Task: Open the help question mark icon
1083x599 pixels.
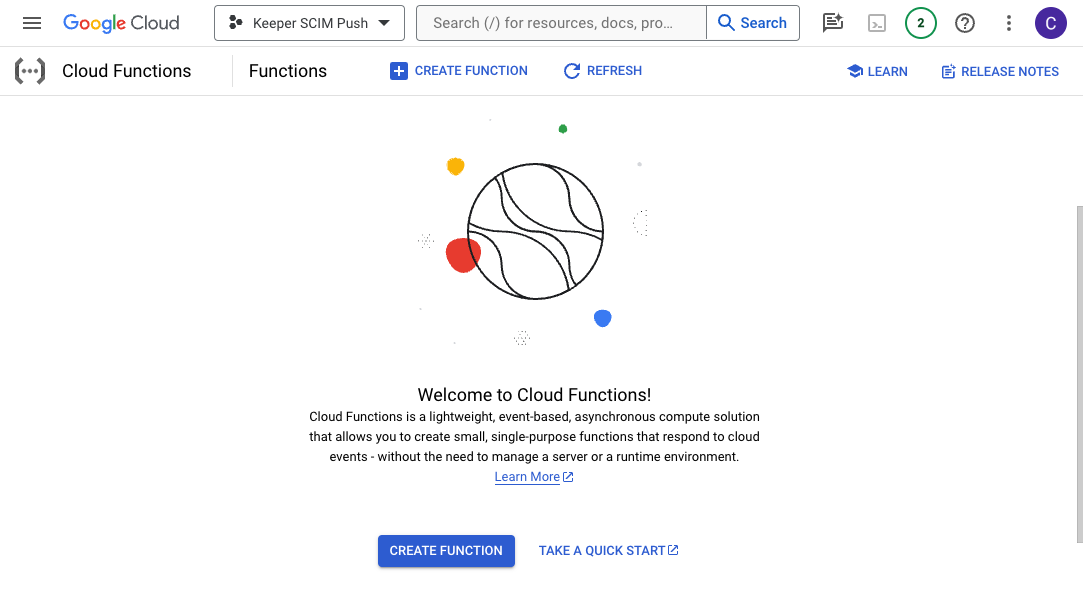Action: 965,23
